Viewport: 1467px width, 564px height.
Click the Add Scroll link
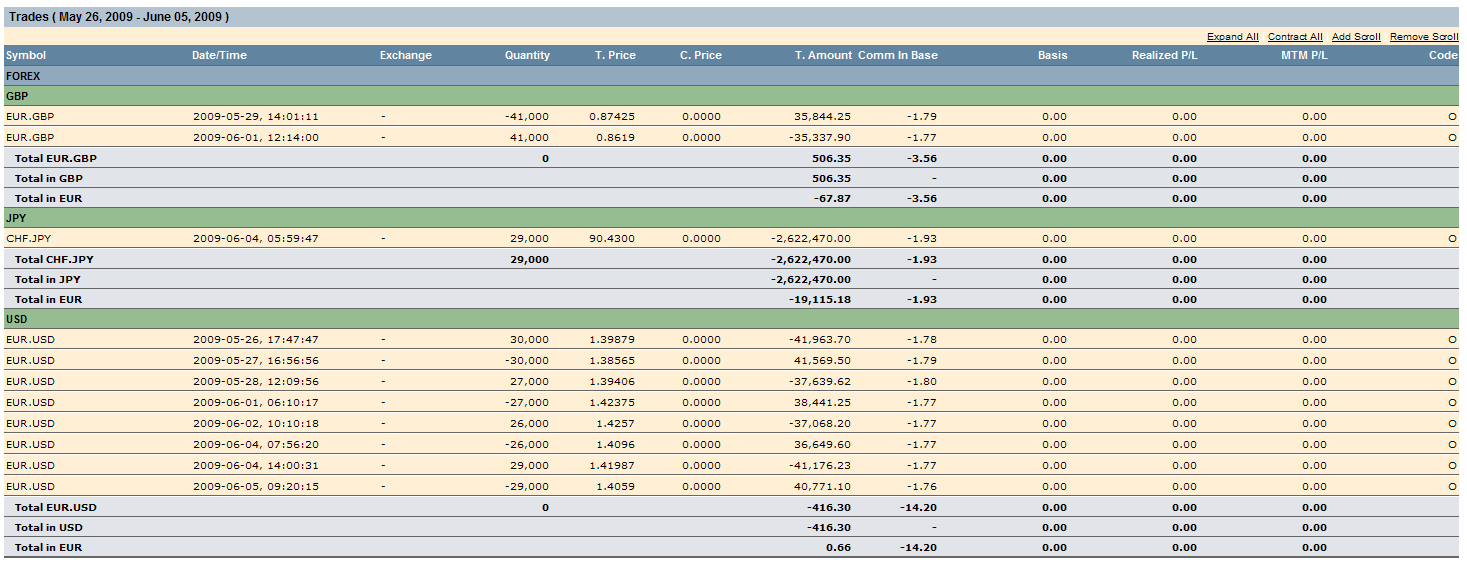point(1356,37)
